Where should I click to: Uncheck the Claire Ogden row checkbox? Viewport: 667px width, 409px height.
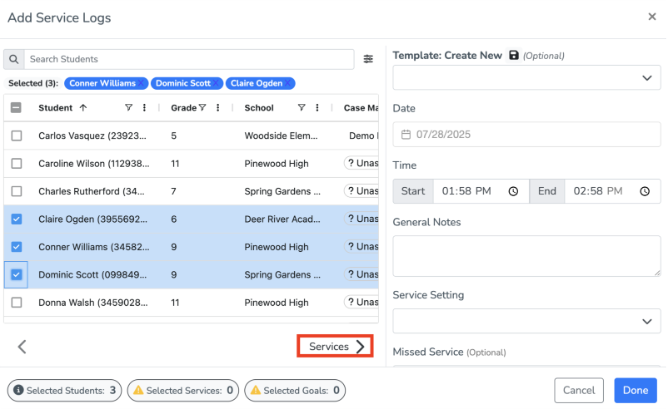(x=17, y=219)
